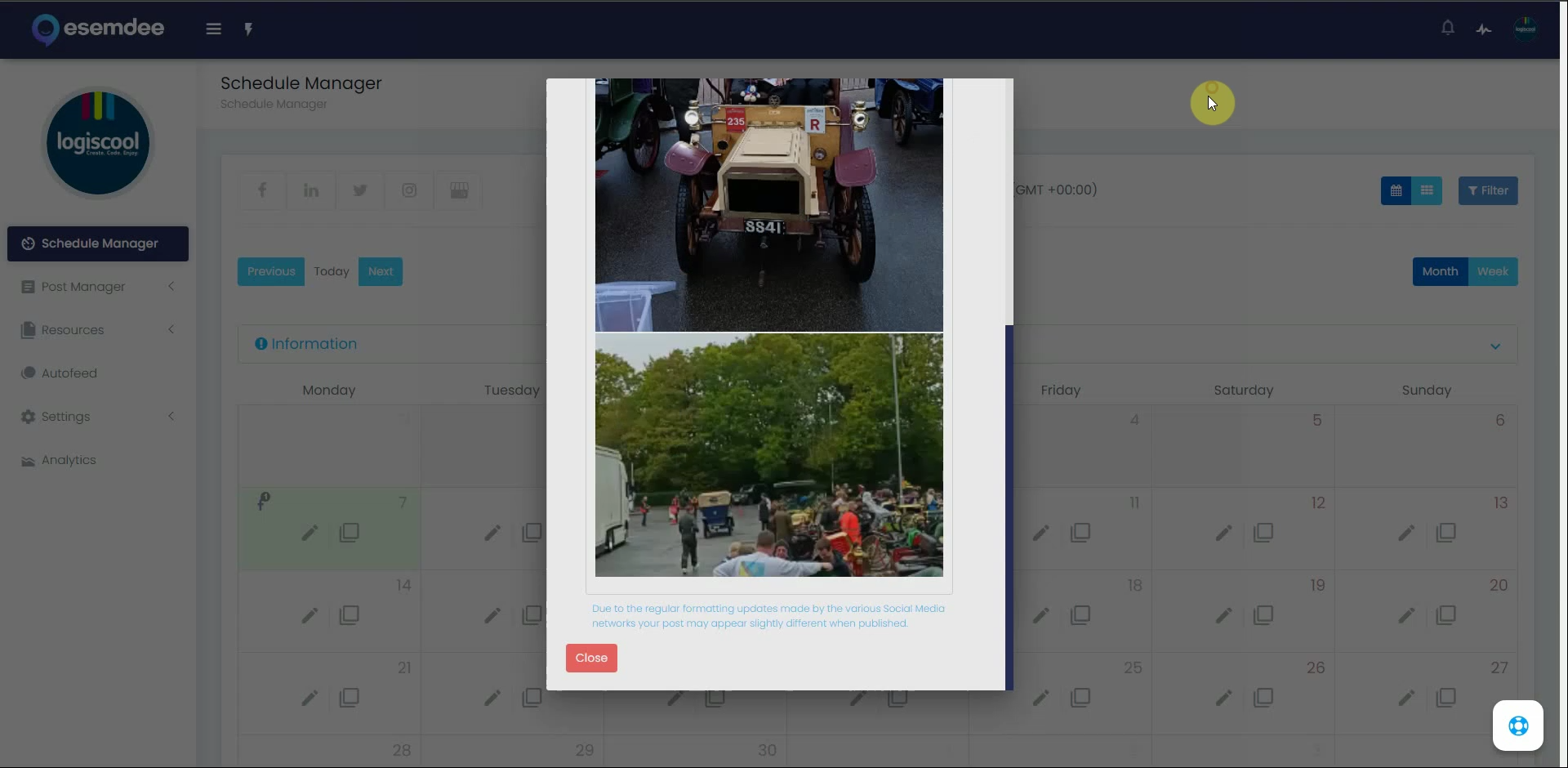Open Post Manager menu item
The height and width of the screenshot is (768, 1568).
click(98, 287)
